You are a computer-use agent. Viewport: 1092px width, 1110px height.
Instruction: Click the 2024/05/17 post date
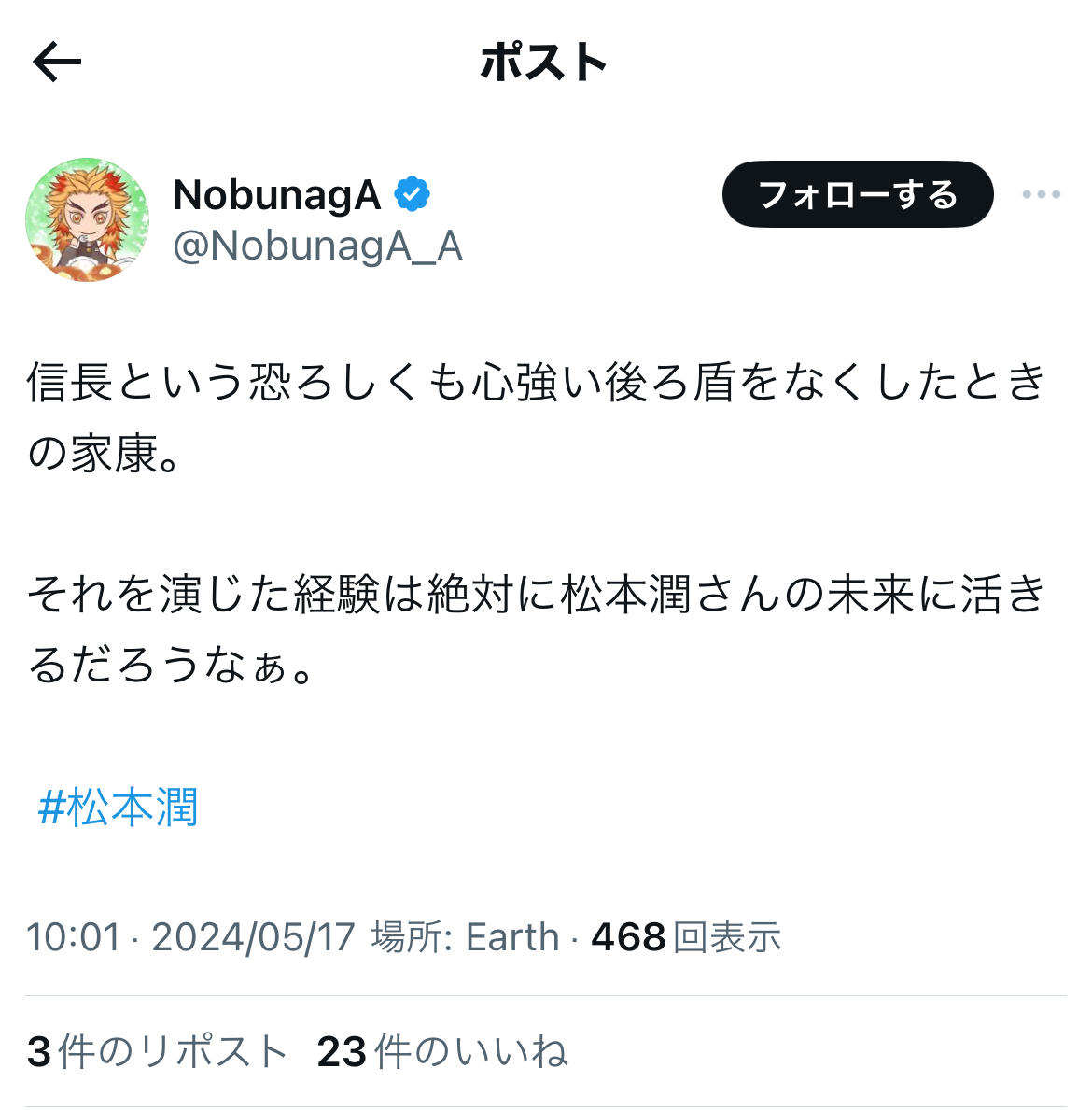click(253, 937)
